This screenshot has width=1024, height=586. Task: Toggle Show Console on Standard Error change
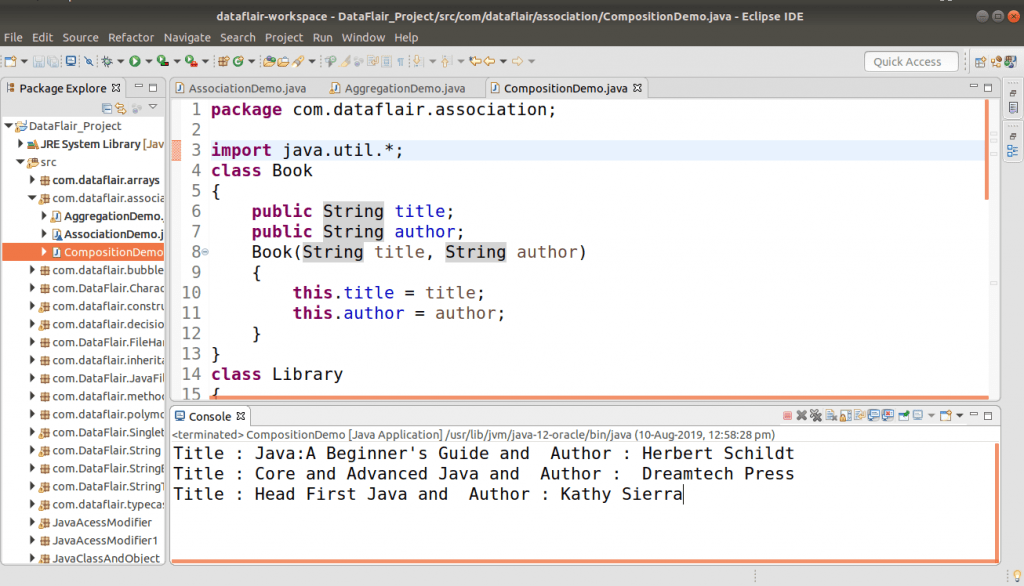click(x=888, y=415)
